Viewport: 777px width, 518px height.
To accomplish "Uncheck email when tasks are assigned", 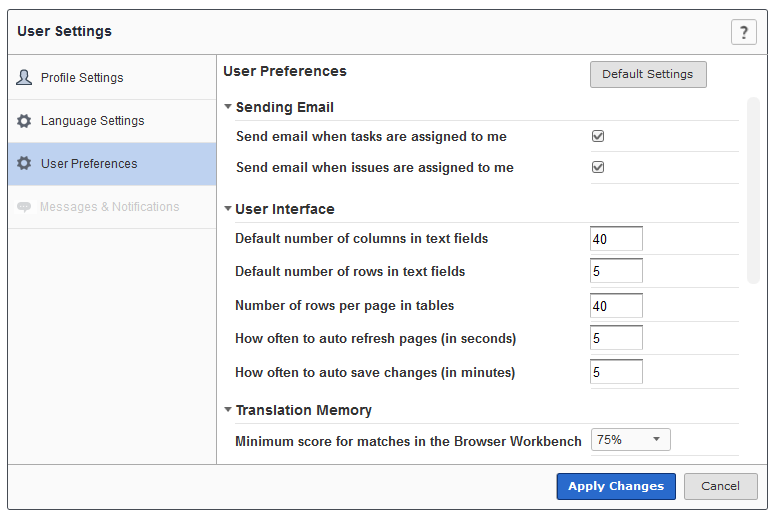I will tap(598, 136).
